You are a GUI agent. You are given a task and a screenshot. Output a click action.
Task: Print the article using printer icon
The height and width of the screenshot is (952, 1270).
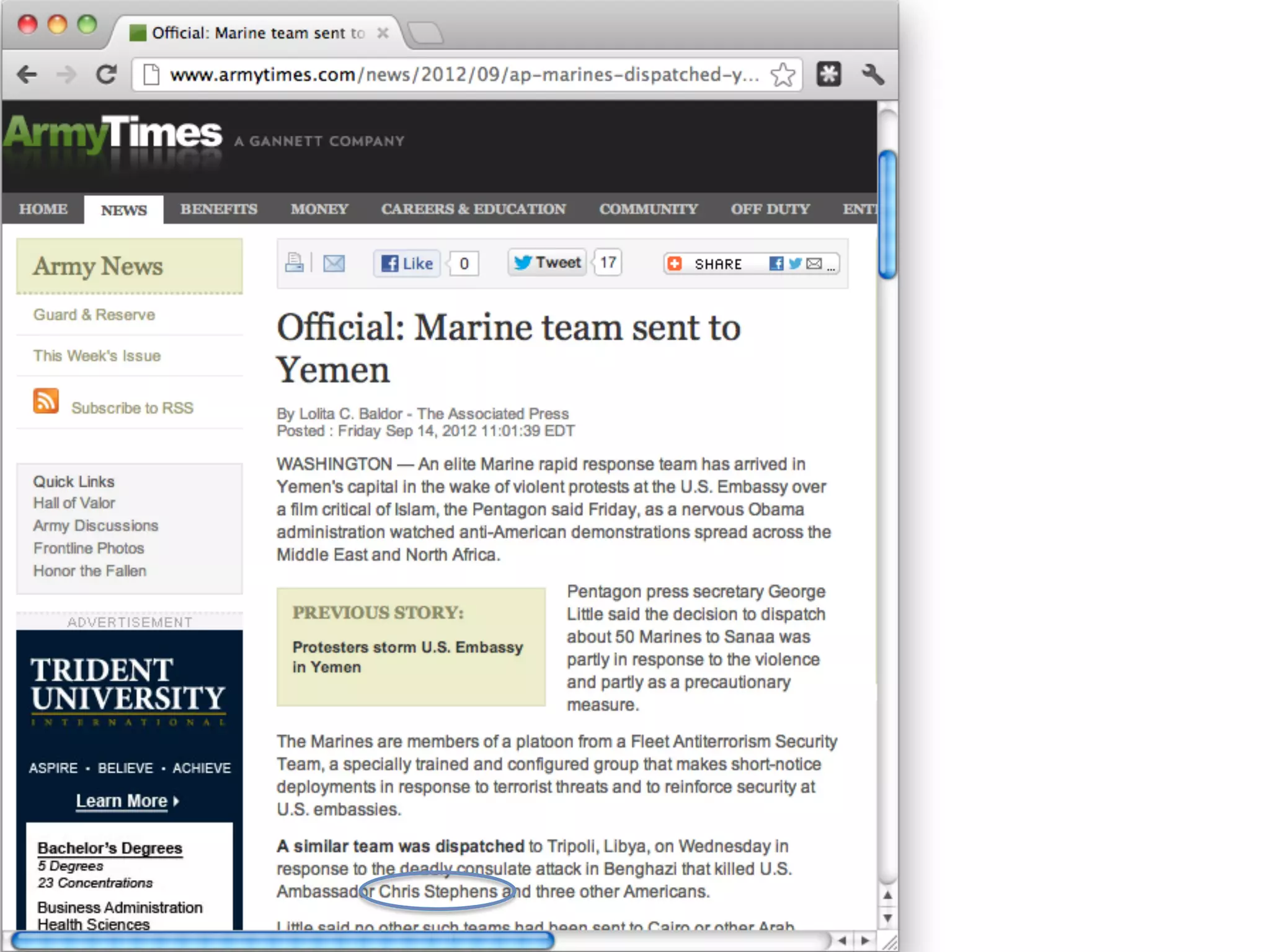(294, 263)
